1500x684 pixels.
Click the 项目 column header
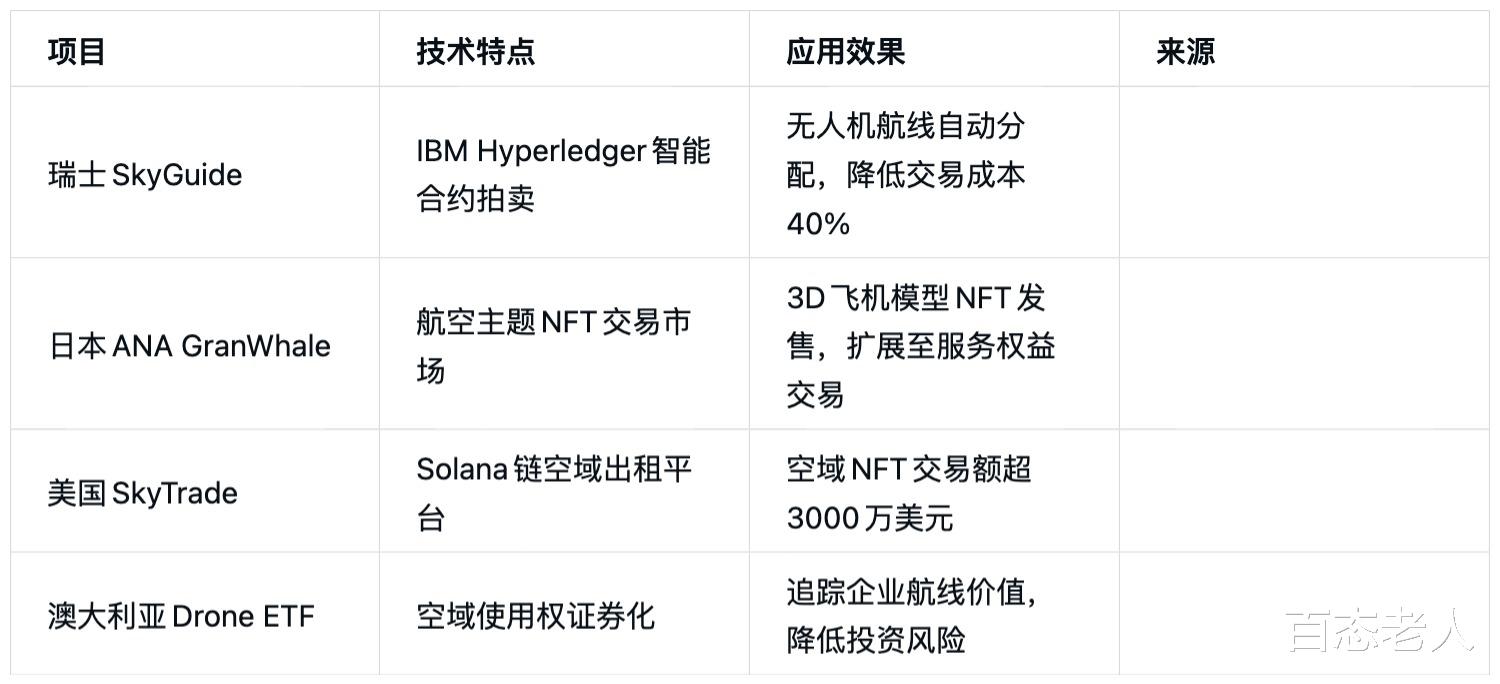77,51
